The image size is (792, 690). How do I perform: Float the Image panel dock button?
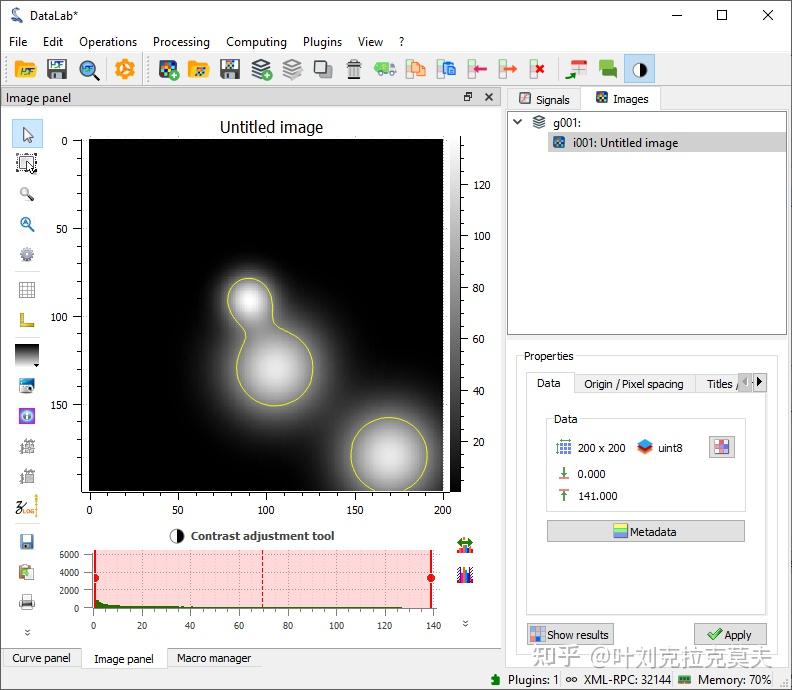(468, 97)
